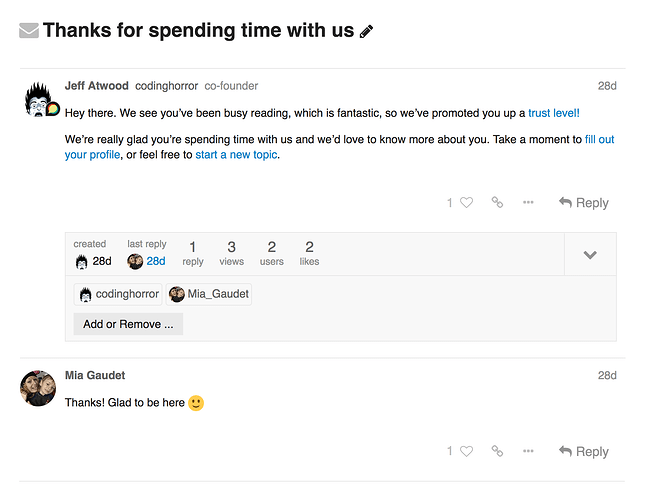652x500 pixels.
Task: Reply to Mia Gaudet's post
Action: (x=584, y=452)
